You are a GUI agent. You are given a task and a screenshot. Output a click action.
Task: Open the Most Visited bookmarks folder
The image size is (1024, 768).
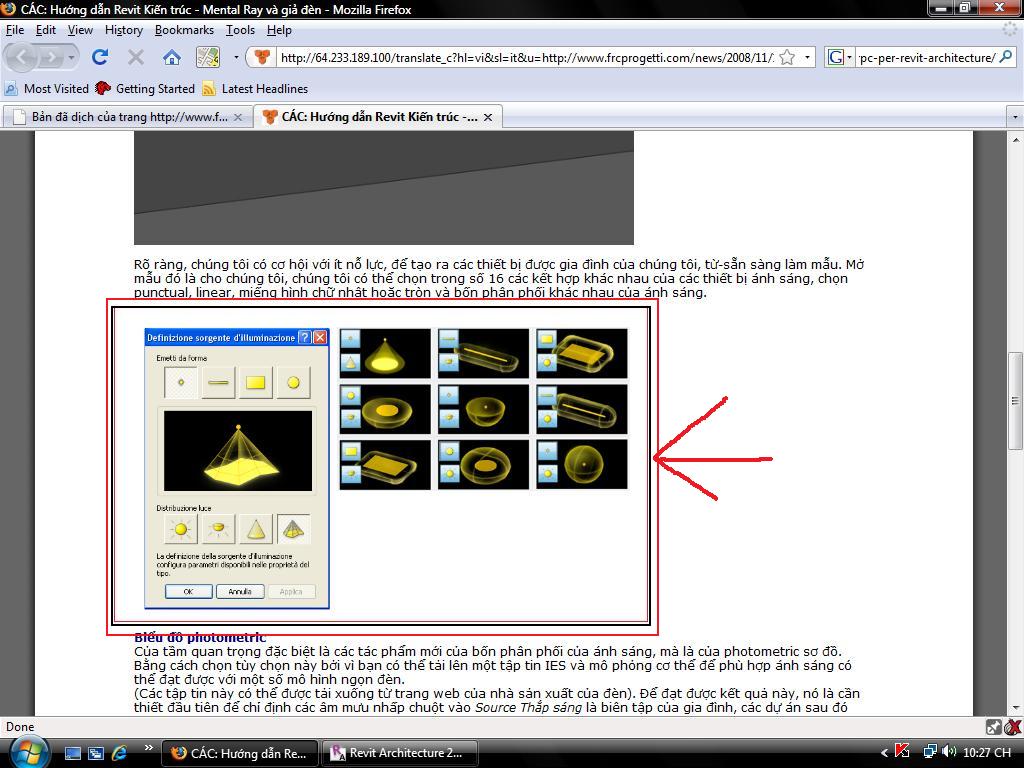[47, 88]
